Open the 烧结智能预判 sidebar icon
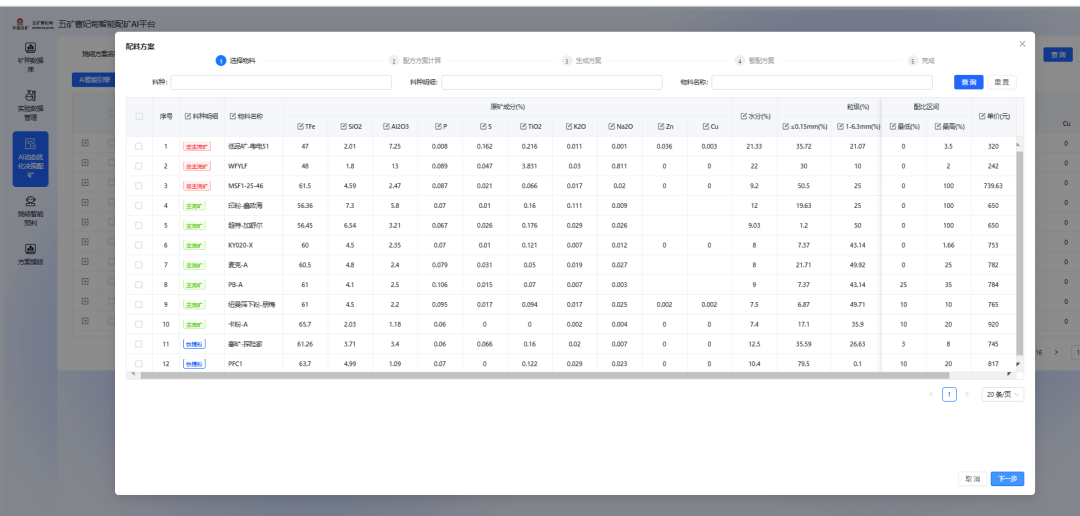 pyautogui.click(x=30, y=201)
